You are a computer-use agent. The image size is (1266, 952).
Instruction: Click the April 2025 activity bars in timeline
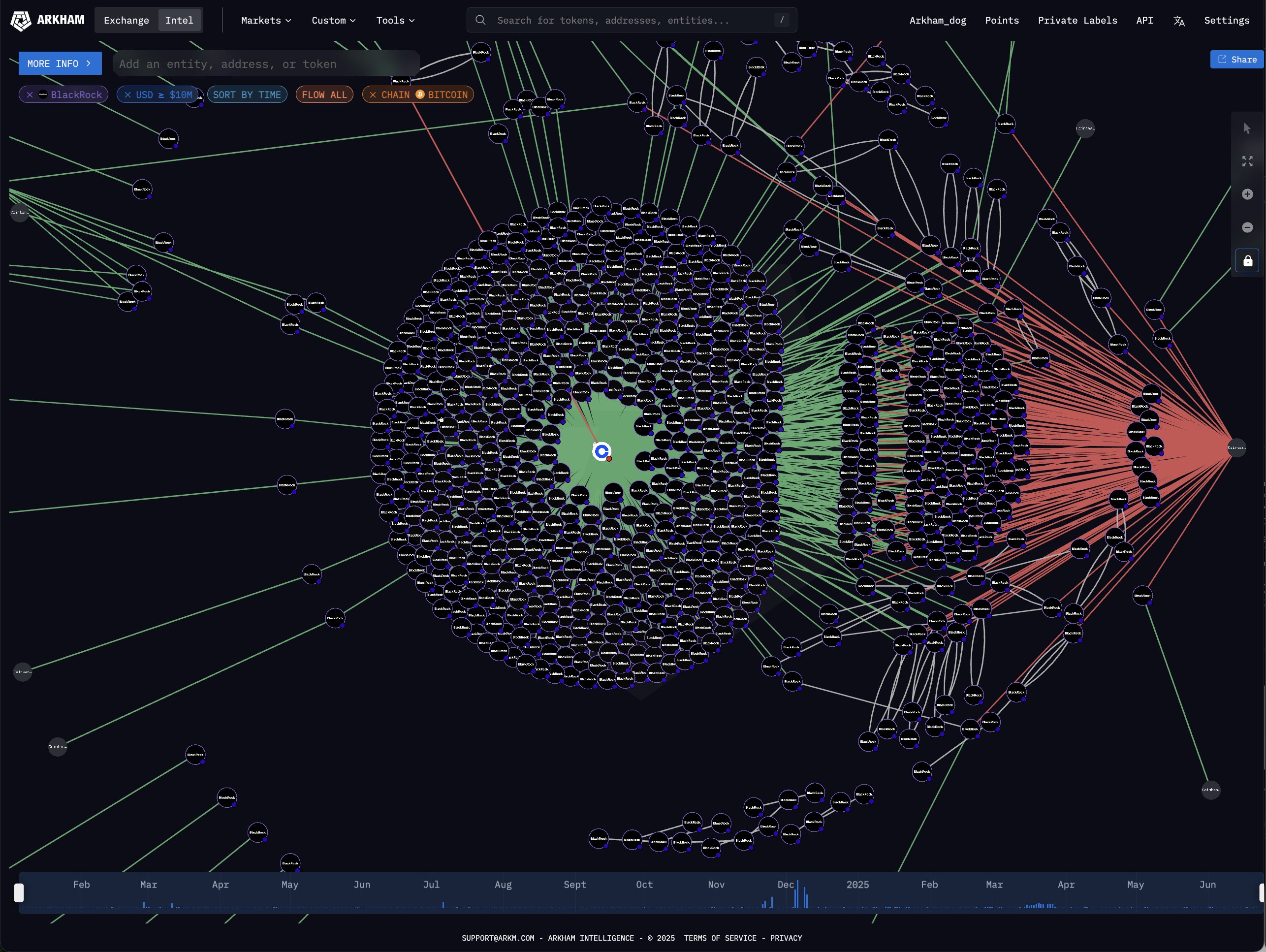point(1041,906)
